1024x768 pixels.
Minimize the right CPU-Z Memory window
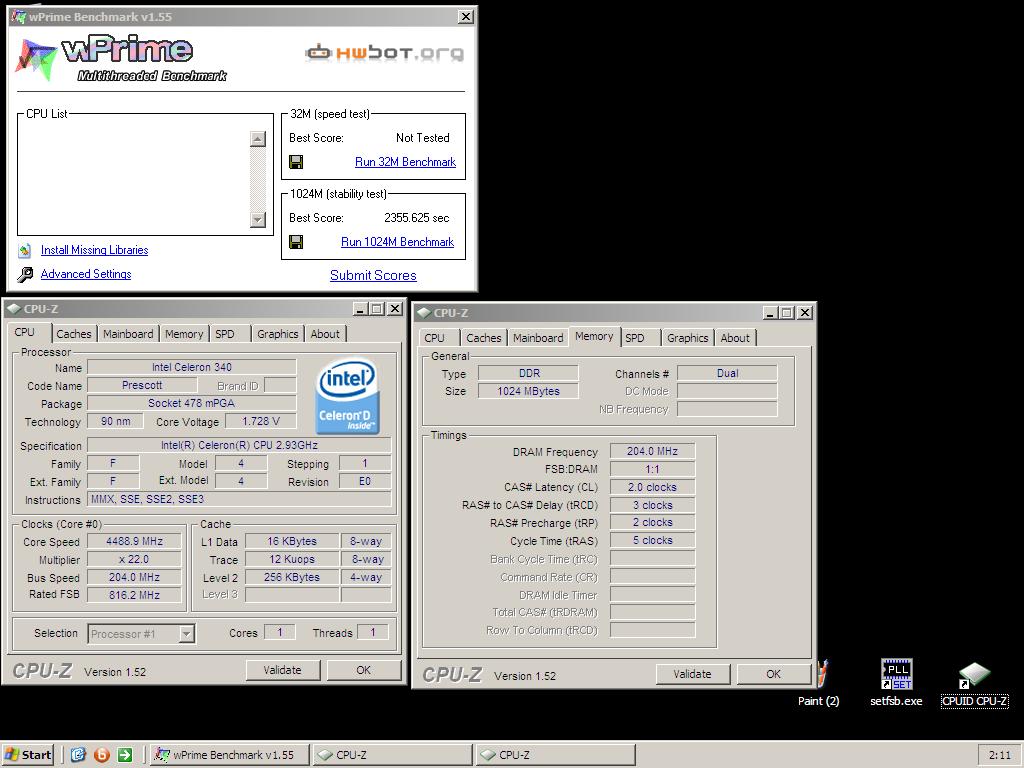771,313
